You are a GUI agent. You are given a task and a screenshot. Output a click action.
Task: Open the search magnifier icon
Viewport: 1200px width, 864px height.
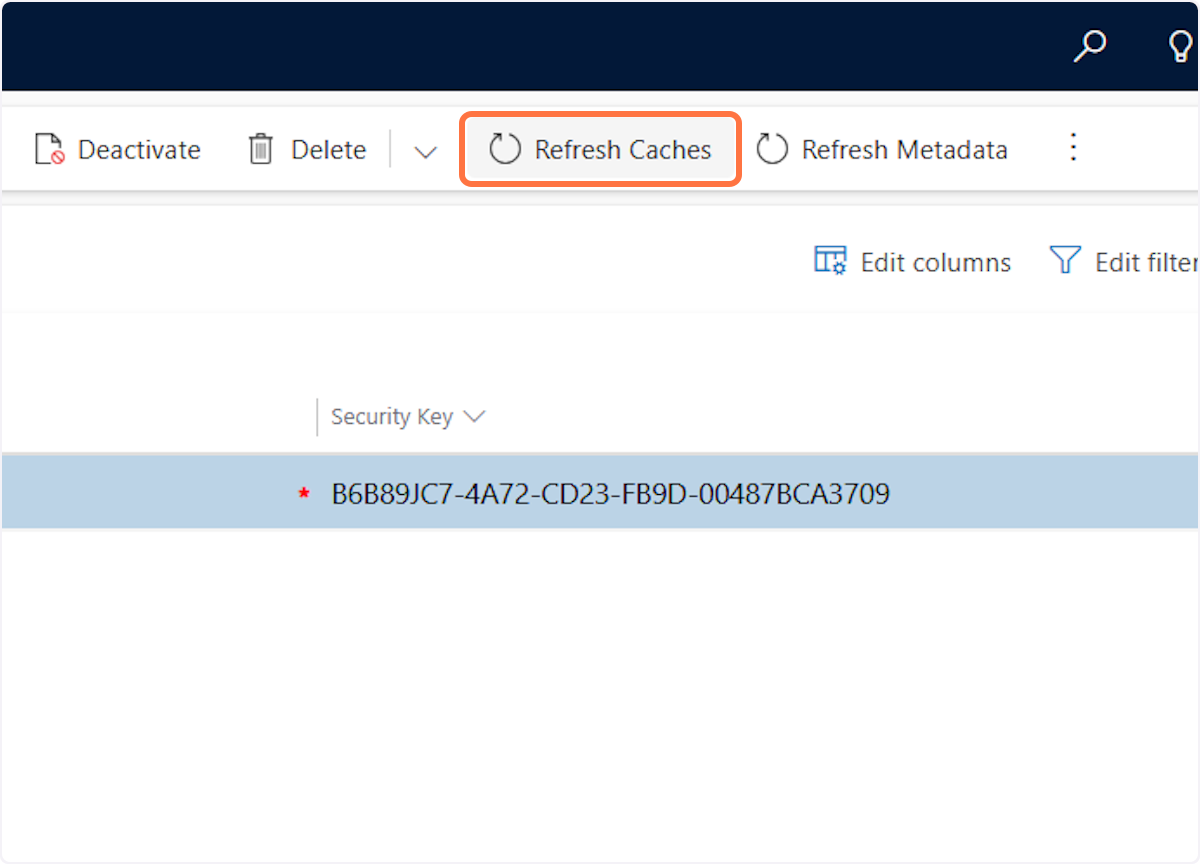tap(1091, 45)
